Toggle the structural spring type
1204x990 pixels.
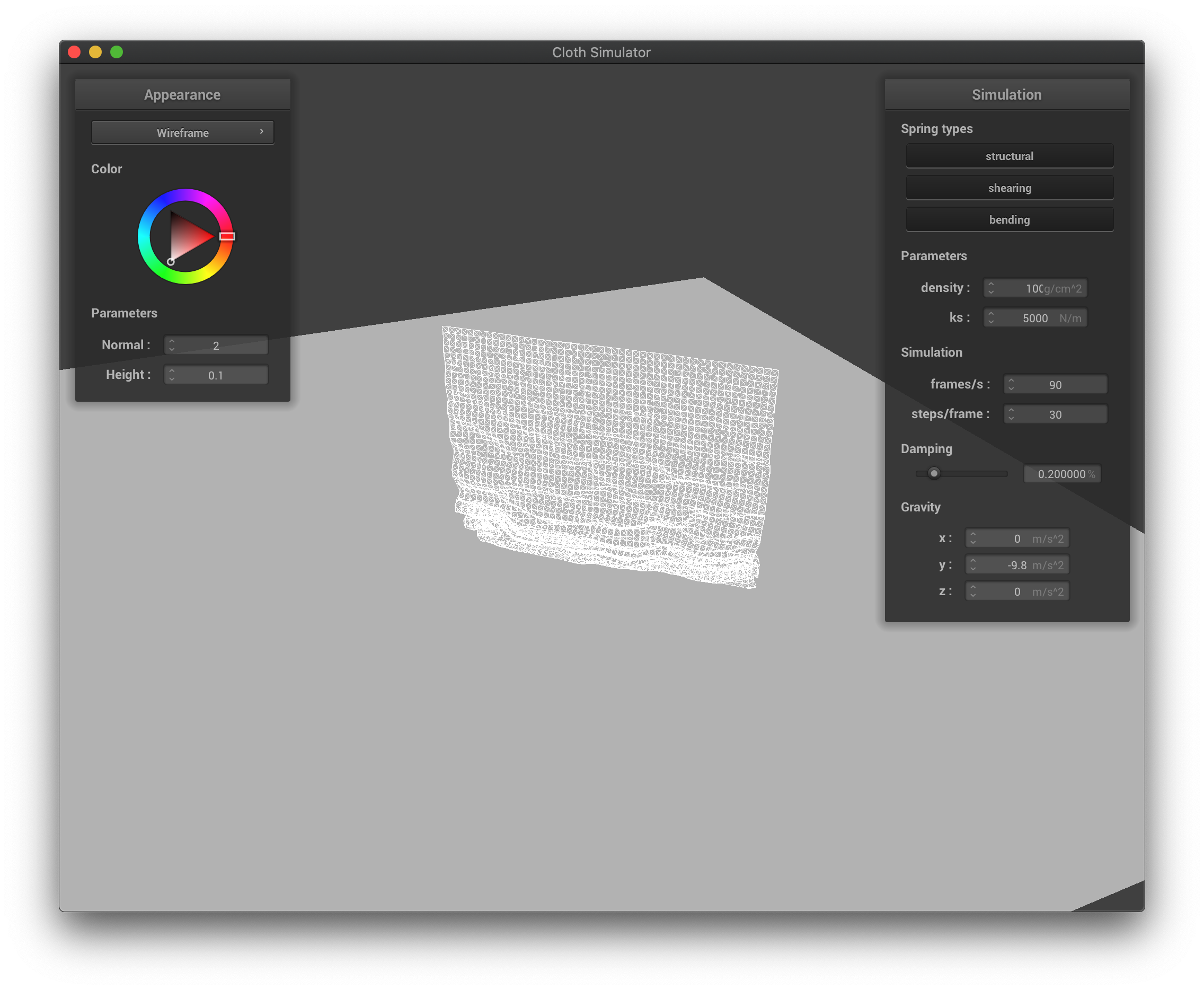pyautogui.click(x=1009, y=156)
